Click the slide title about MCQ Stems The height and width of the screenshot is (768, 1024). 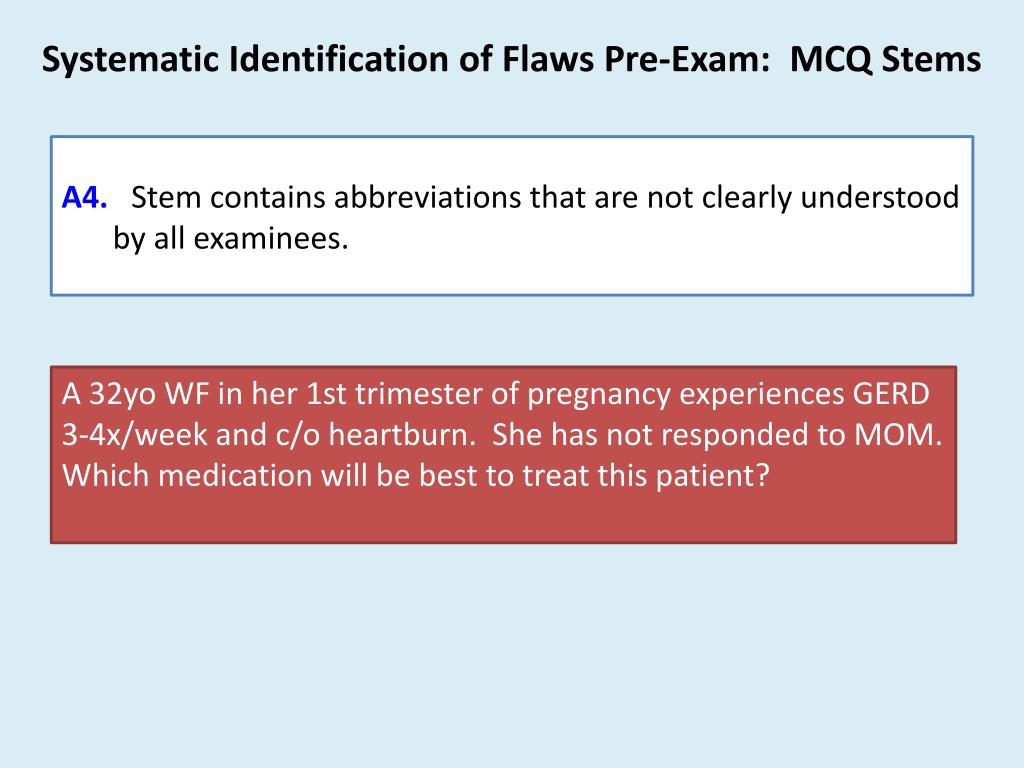point(511,59)
